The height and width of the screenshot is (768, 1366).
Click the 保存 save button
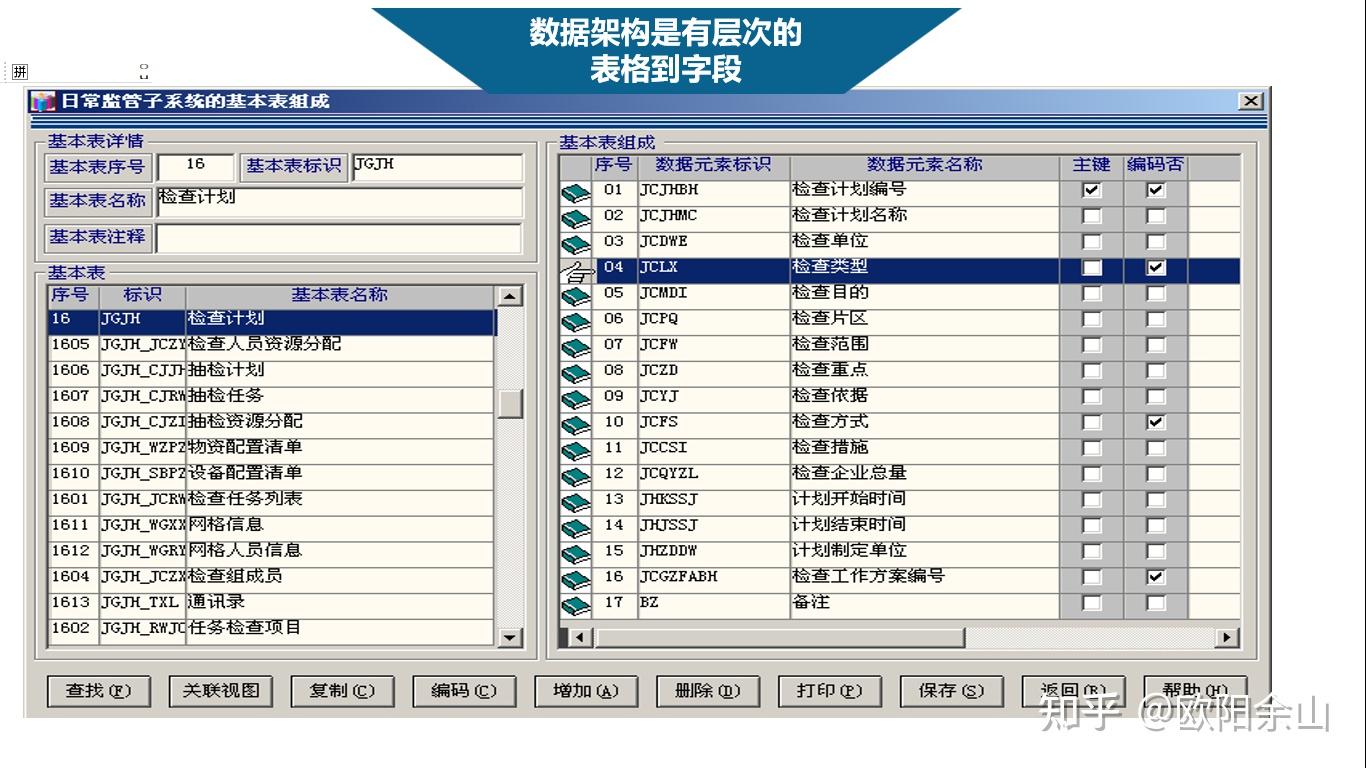coord(950,691)
